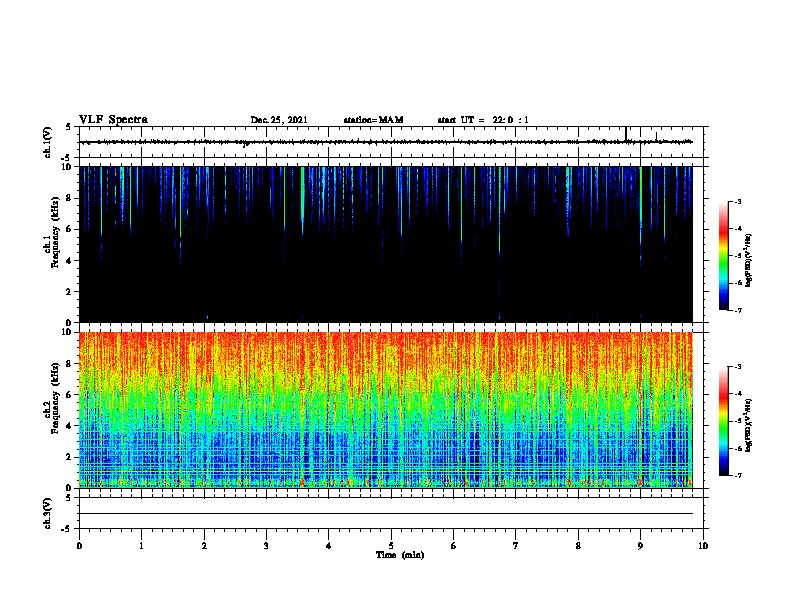This screenshot has width=792, height=612.
Task: Click the "-5" tick on ch.3(V) axis
Action: [x=67, y=529]
